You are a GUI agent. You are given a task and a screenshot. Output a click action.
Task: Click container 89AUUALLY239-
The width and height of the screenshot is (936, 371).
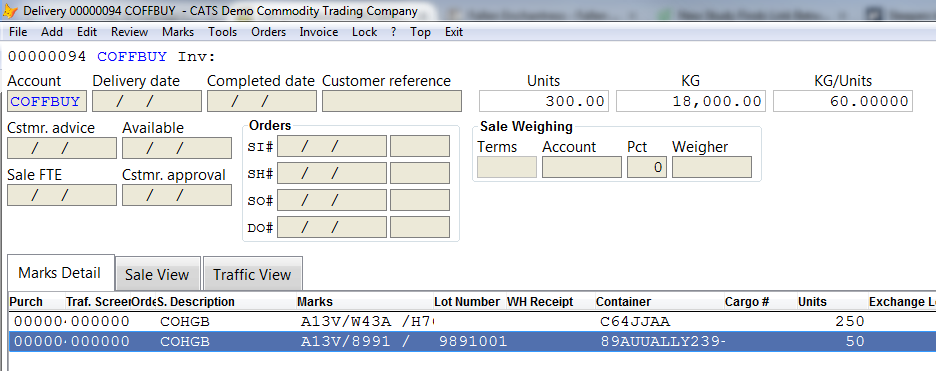coord(663,342)
